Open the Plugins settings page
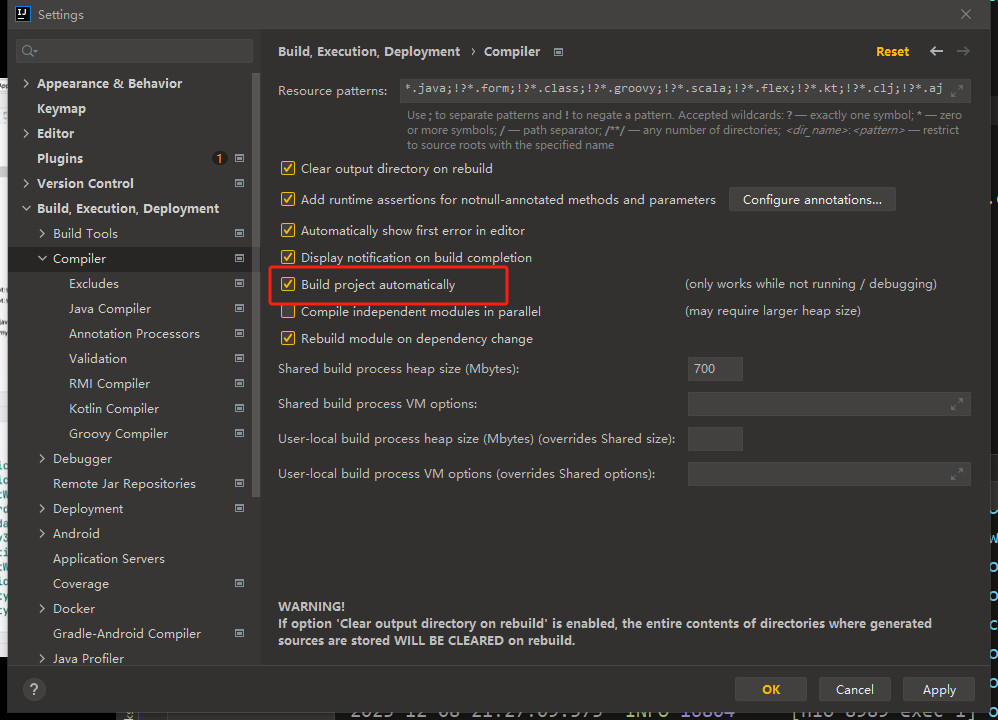Viewport: 998px width, 720px height. (x=60, y=159)
